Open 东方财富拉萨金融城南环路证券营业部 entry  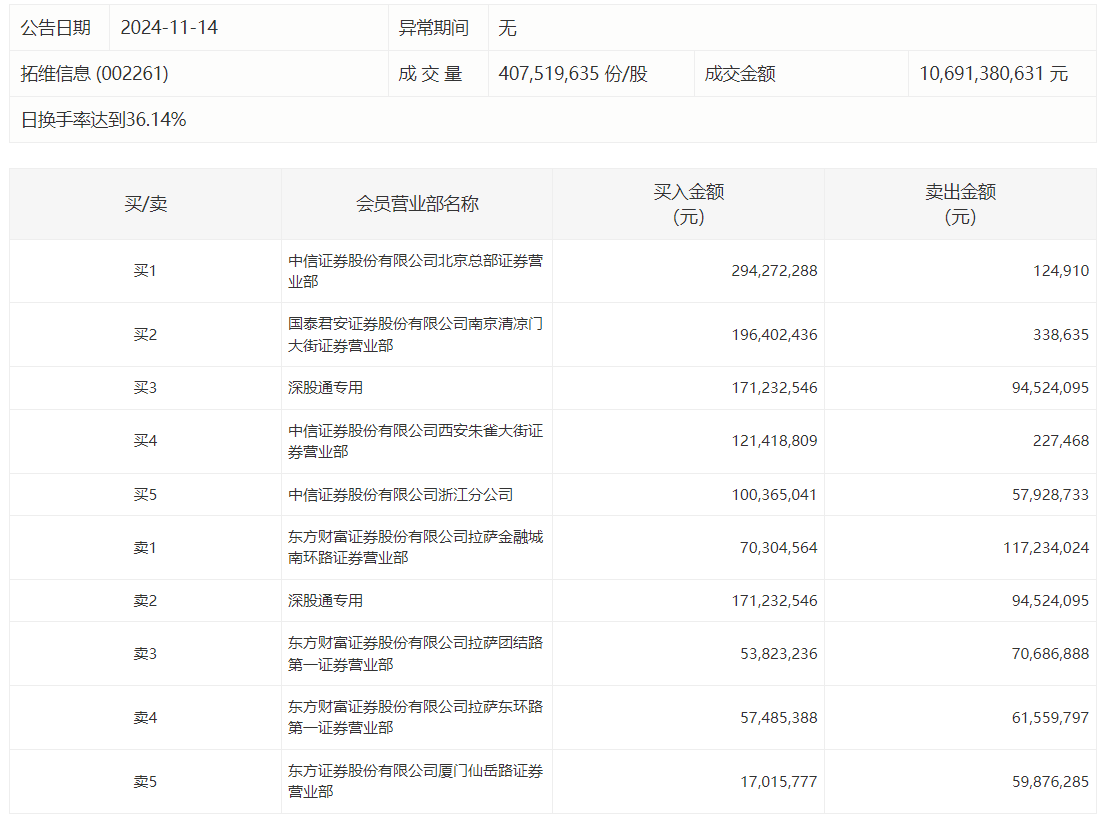click(x=415, y=547)
